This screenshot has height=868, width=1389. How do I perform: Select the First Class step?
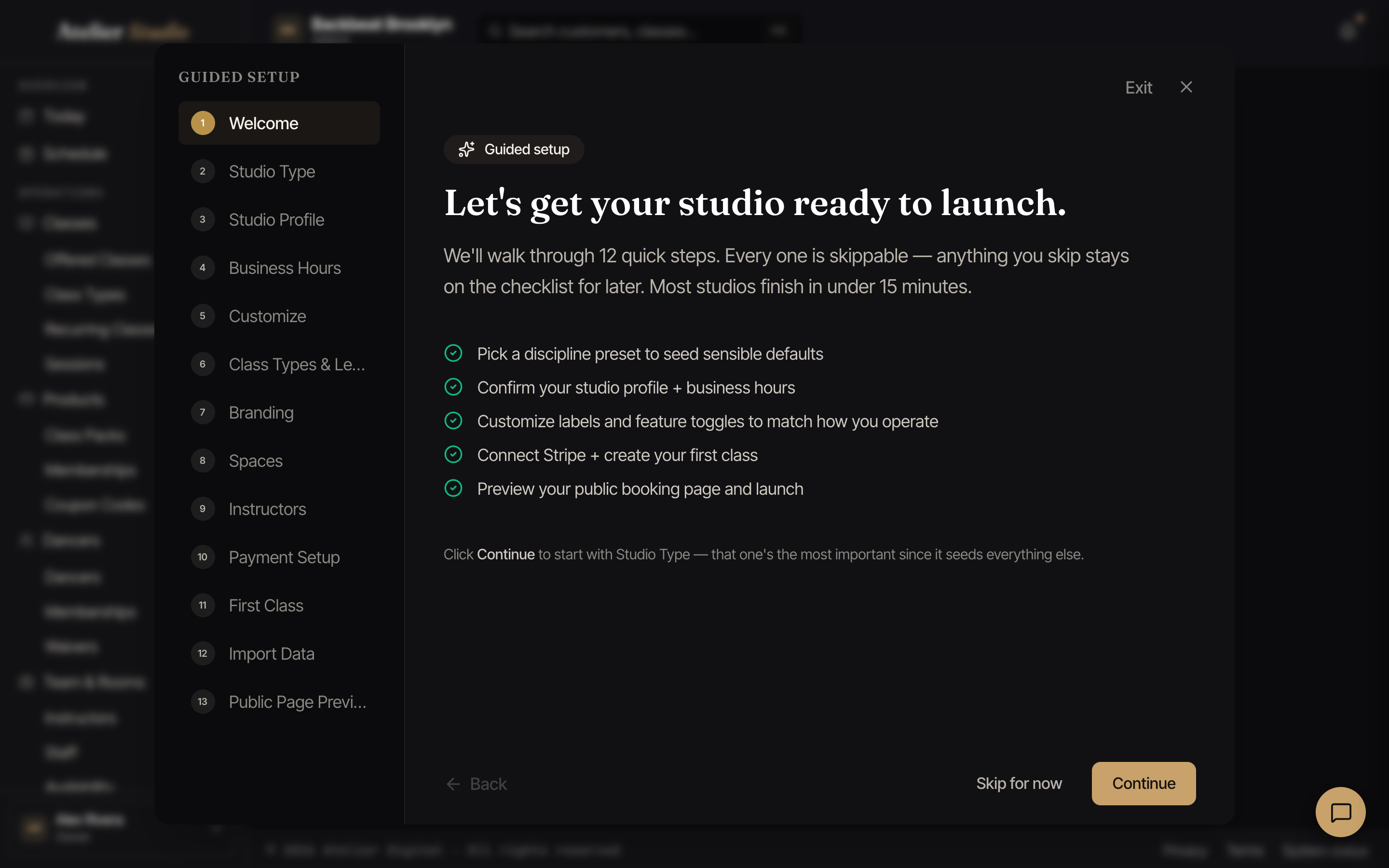point(279,605)
